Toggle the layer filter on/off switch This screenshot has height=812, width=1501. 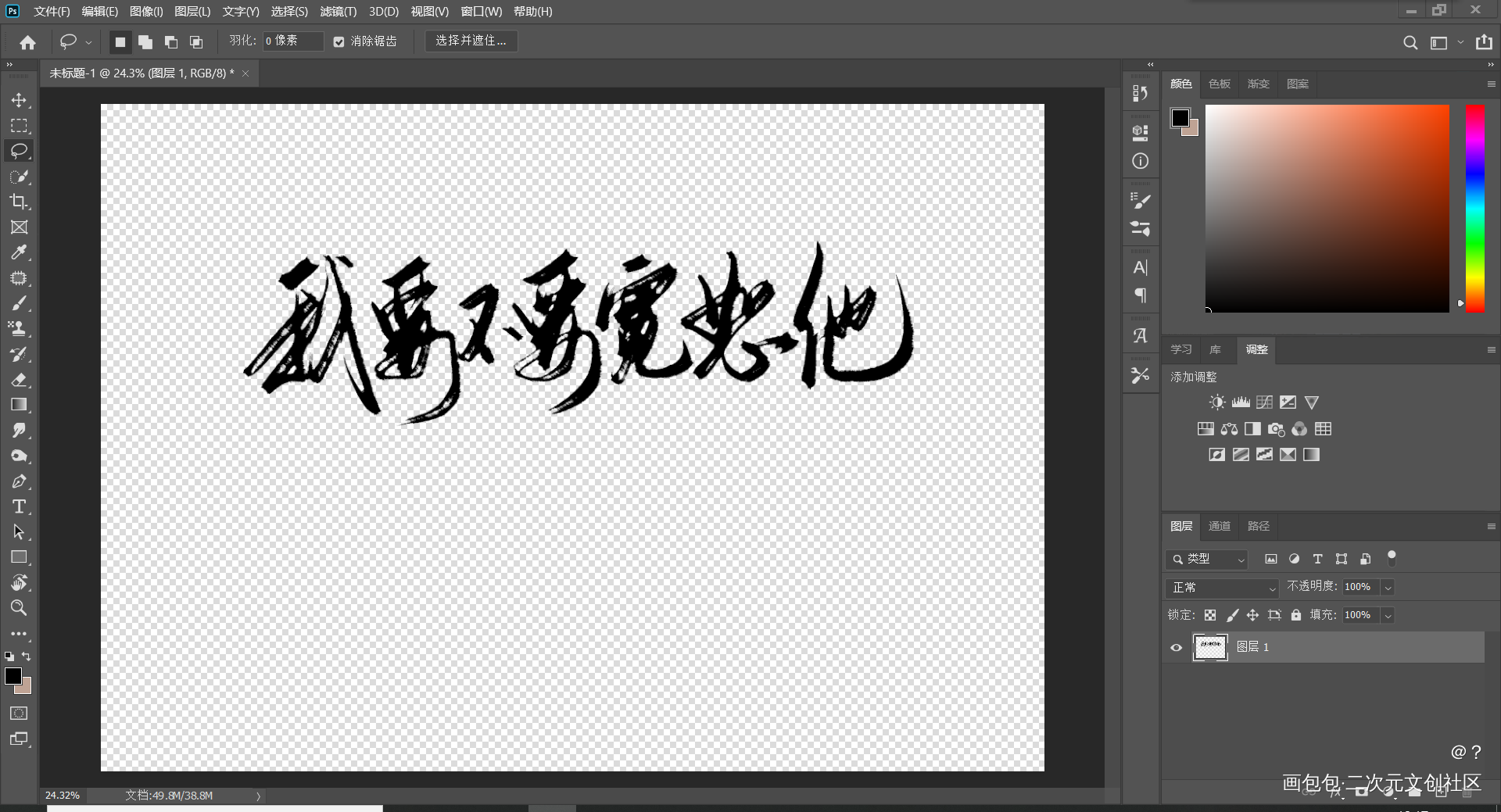pyautogui.click(x=1392, y=558)
